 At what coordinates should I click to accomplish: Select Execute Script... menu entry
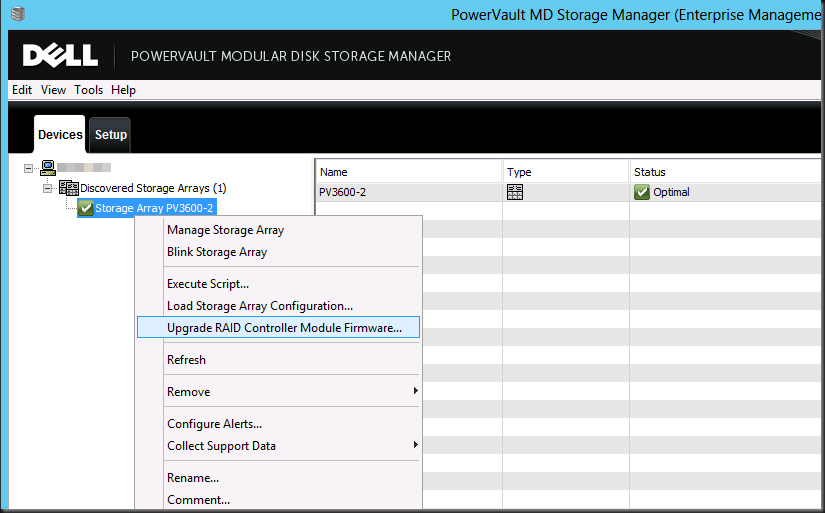click(278, 284)
